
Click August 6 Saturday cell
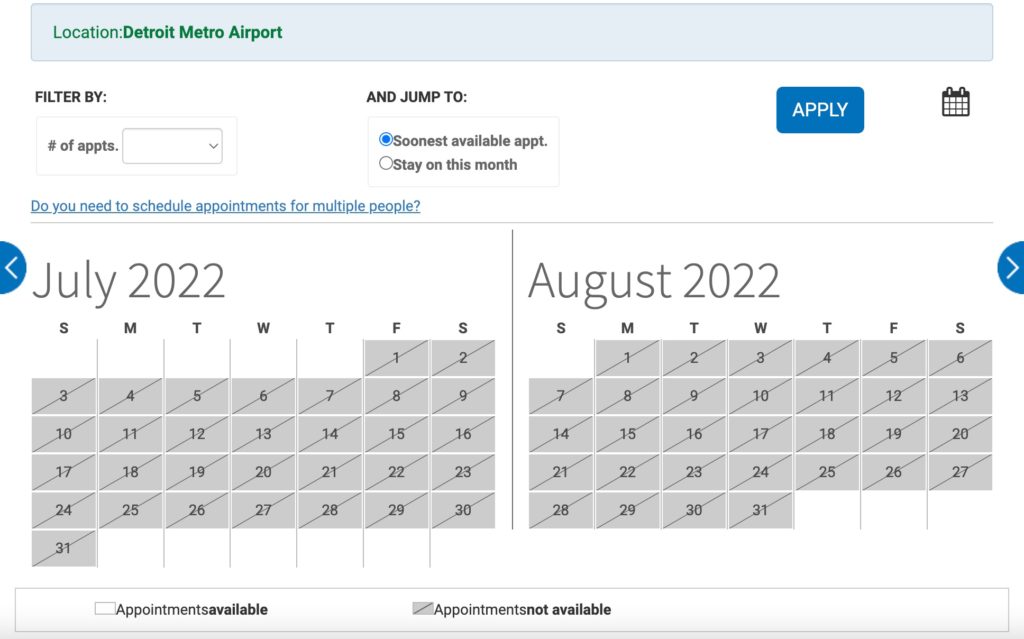point(960,358)
